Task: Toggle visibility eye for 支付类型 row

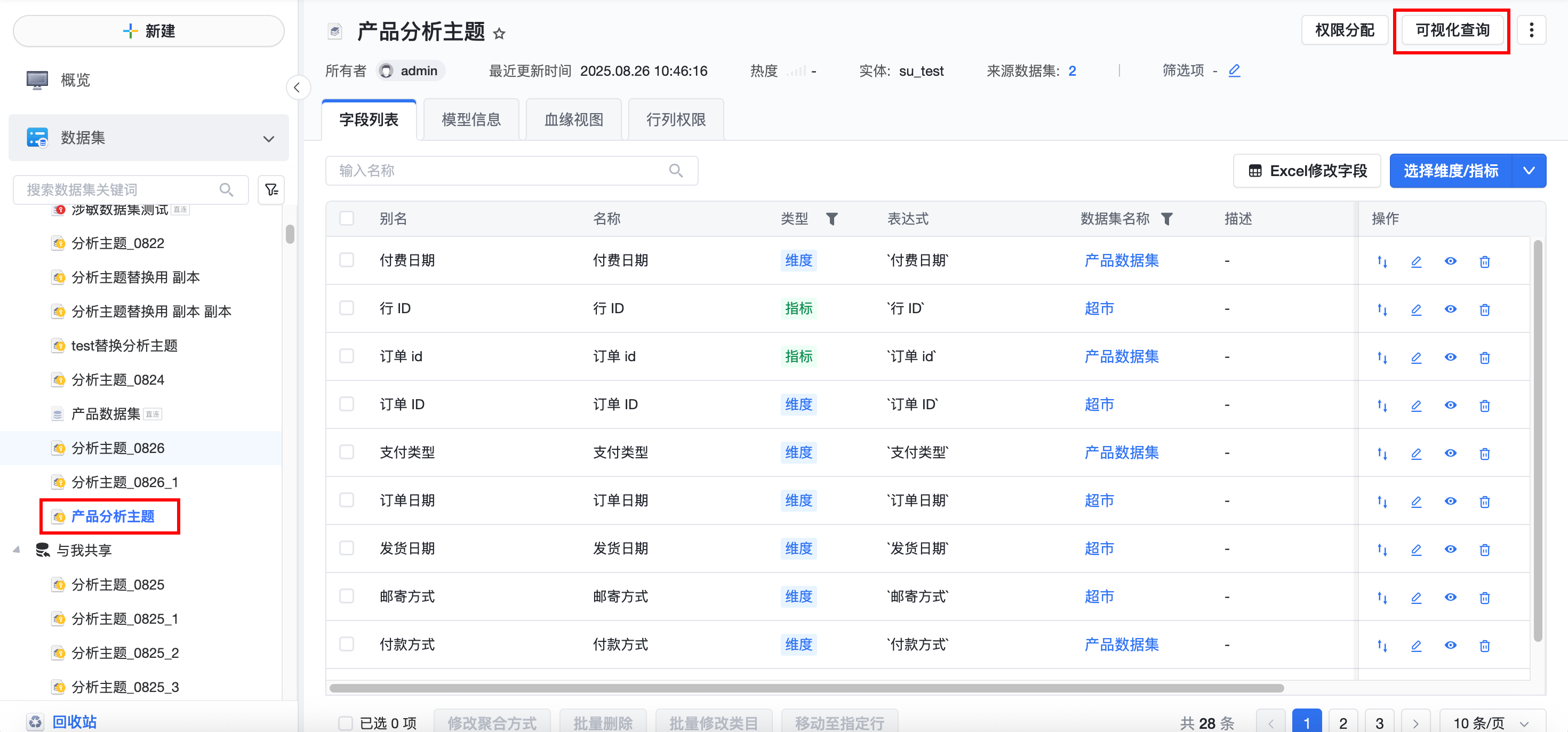Action: (1450, 453)
